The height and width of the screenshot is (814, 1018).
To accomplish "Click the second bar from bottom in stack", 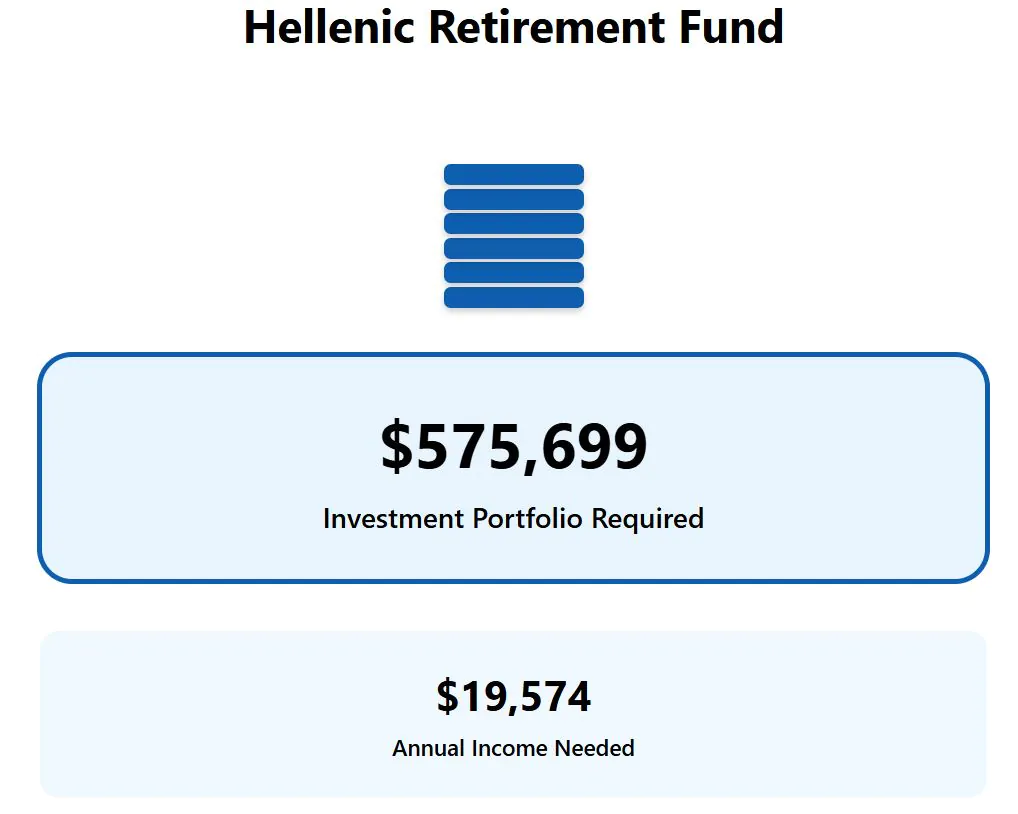I will (513, 273).
